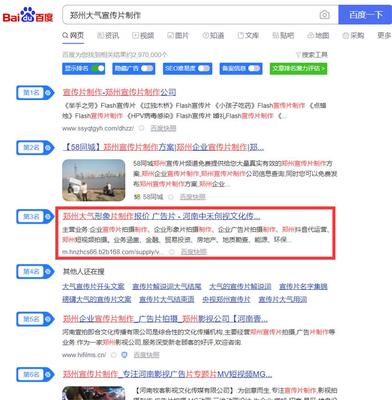The image size is (392, 400).
Task: Switch to the 资讯 tab
Action: [108, 35]
